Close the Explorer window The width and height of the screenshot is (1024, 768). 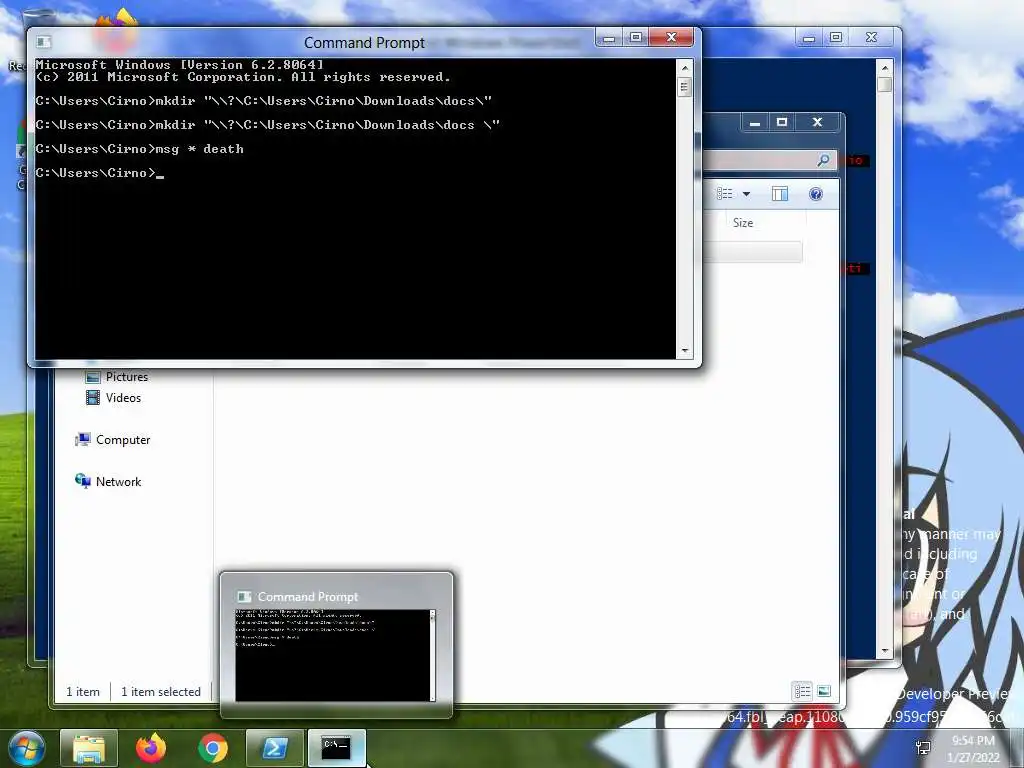[817, 122]
